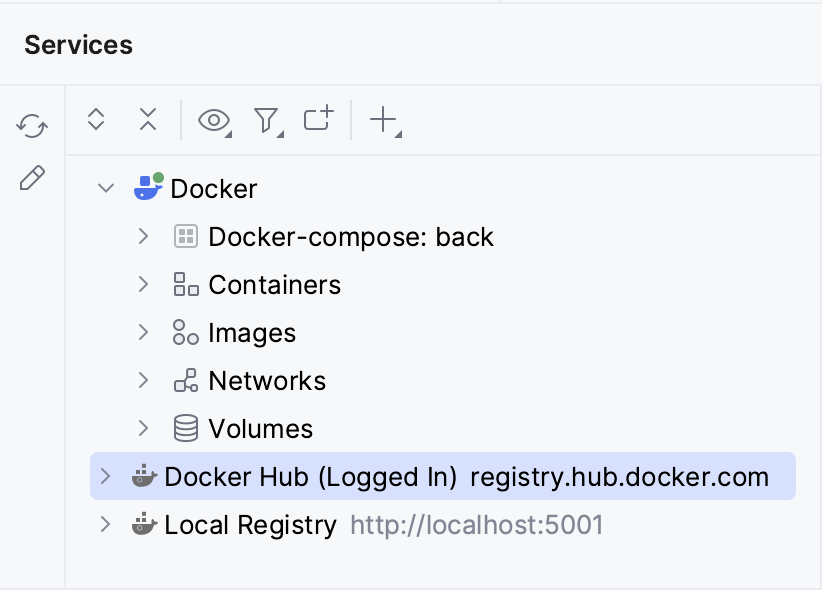822x590 pixels.
Task: Click the Containers node icon
Action: [x=187, y=284]
